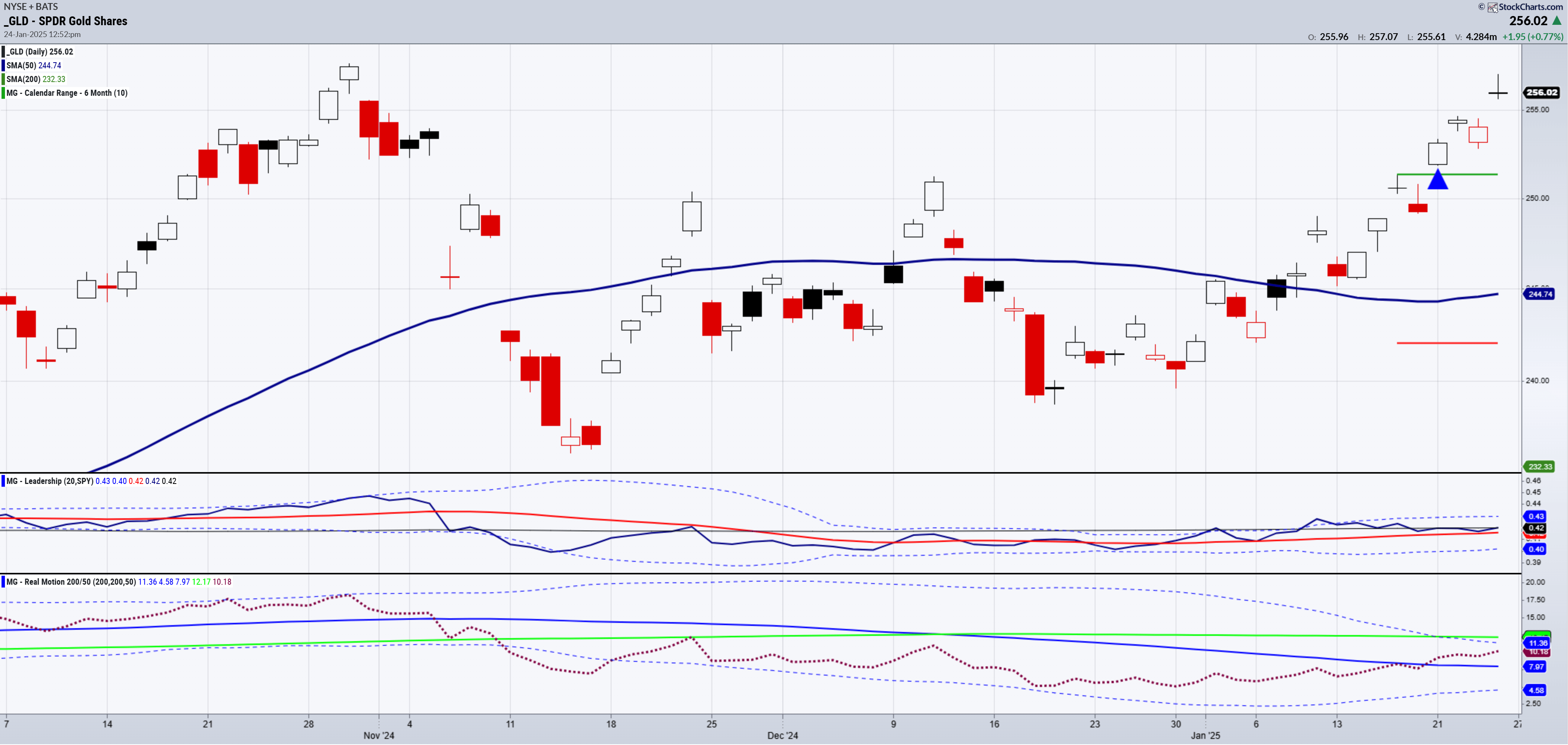The height and width of the screenshot is (745, 1568).
Task: Click the MG - Real Motion 200/50 label
Action: point(71,582)
